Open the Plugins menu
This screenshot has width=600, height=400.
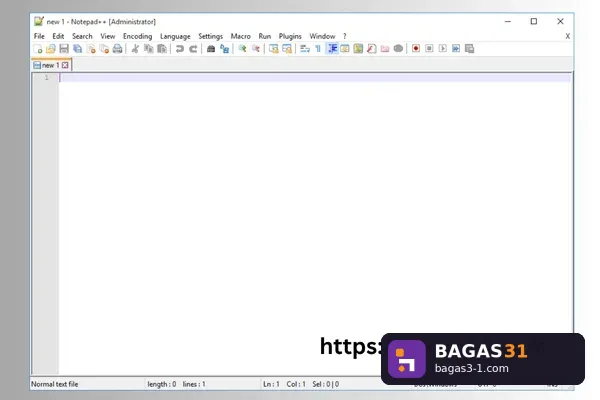[x=290, y=36]
